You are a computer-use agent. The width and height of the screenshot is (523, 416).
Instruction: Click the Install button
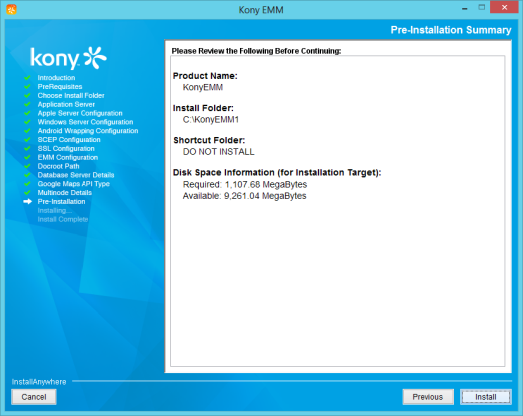point(486,397)
